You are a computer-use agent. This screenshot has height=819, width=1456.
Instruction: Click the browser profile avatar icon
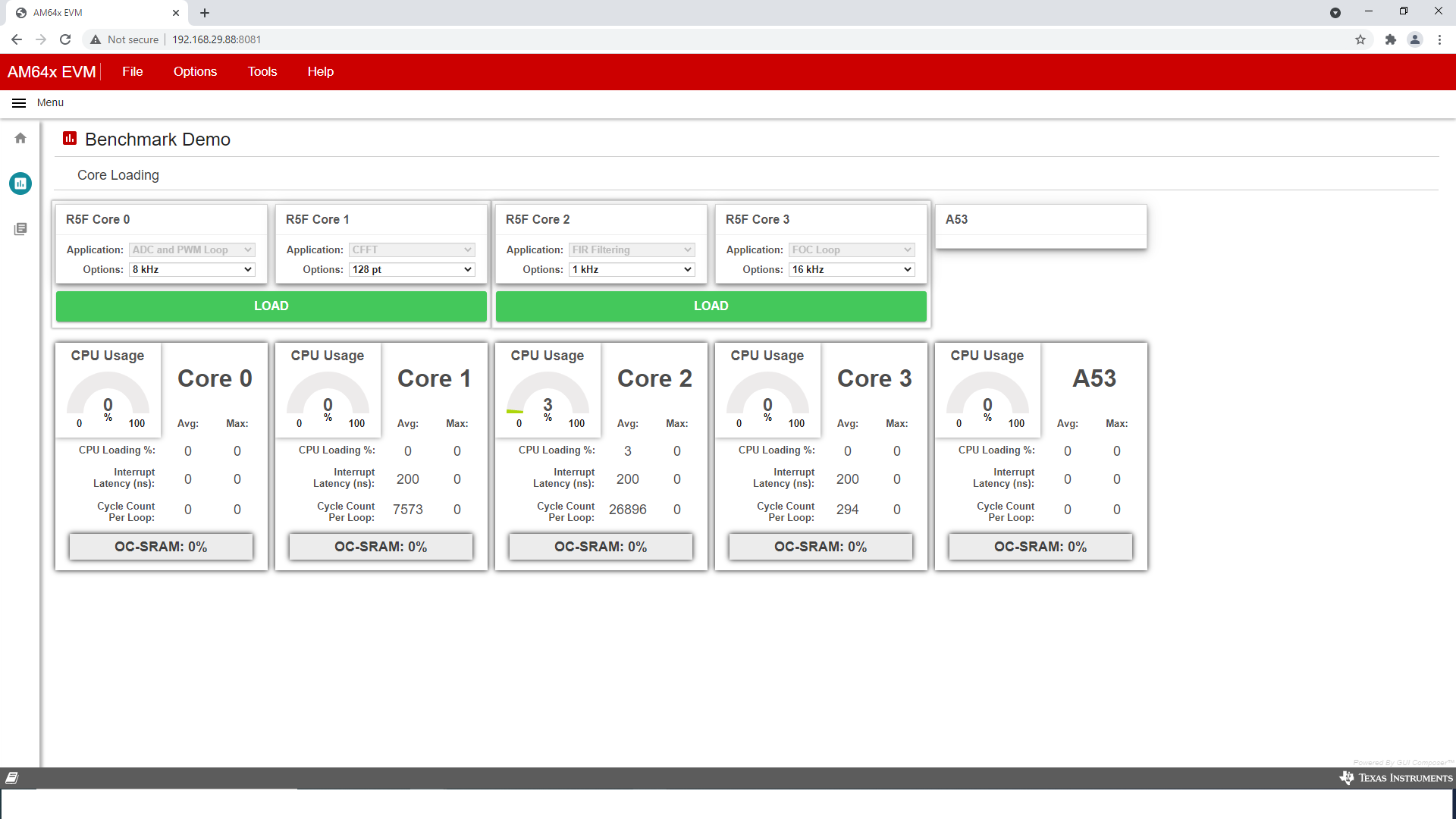point(1416,39)
